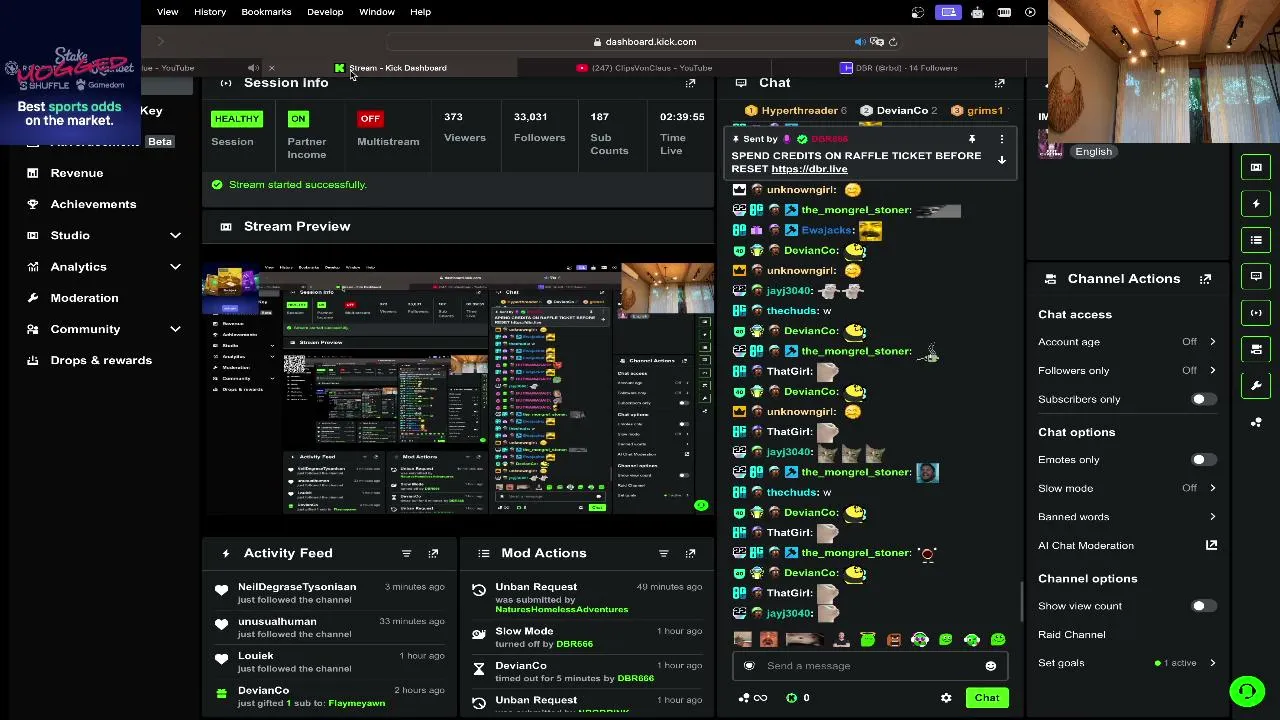
Task: Filter the Mod Actions list
Action: [663, 553]
